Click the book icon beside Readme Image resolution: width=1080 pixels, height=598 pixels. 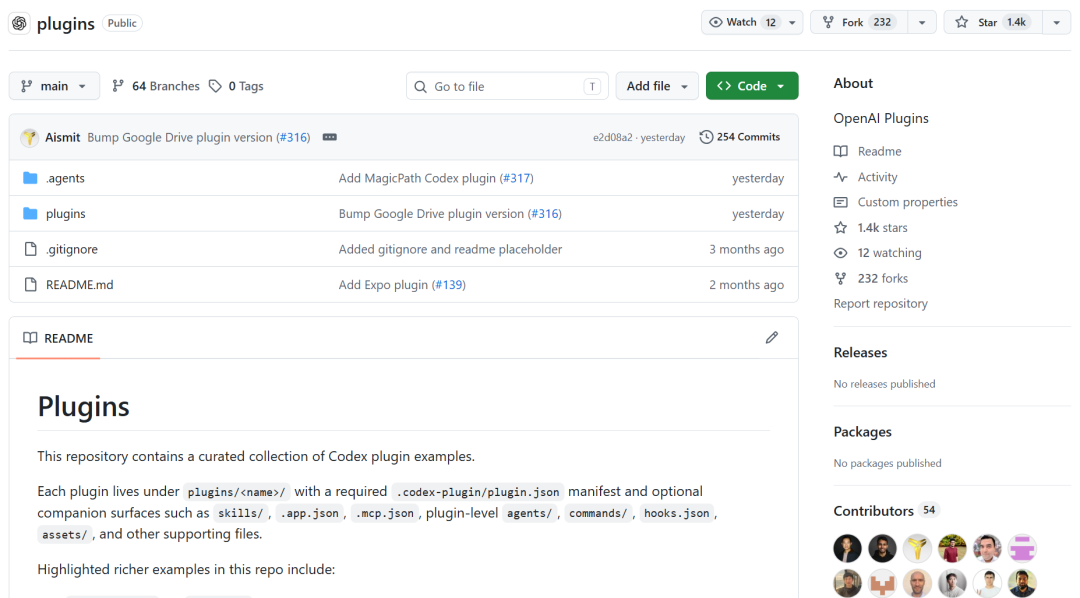click(x=840, y=152)
